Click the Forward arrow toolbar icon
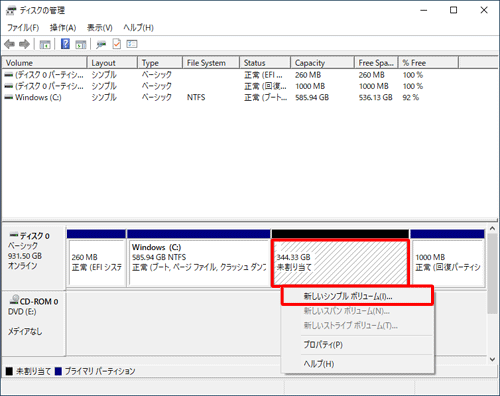Screen dimensions: 500x396 pos(24,44)
